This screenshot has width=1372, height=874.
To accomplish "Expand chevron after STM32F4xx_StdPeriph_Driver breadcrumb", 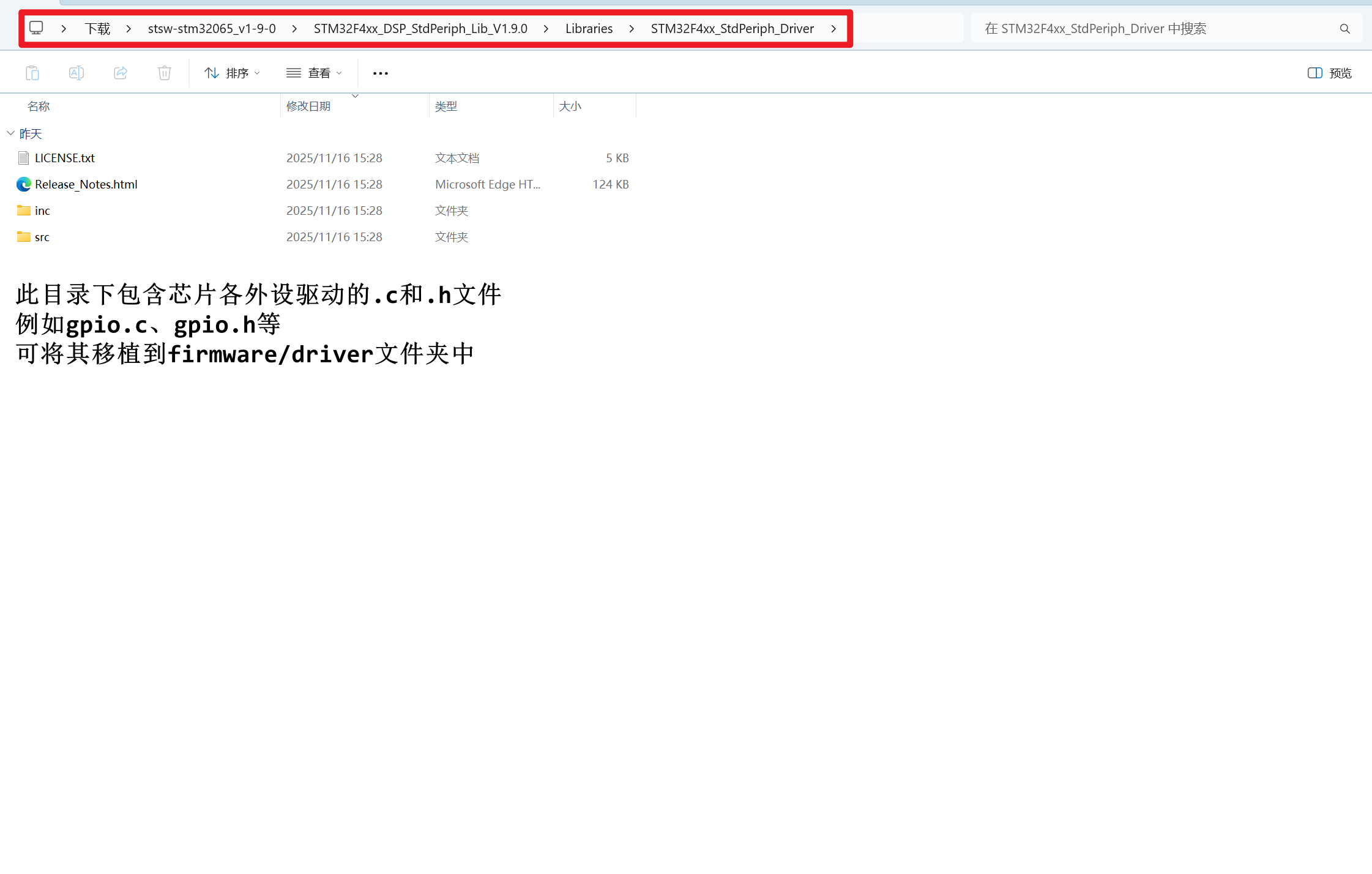I will (833, 29).
